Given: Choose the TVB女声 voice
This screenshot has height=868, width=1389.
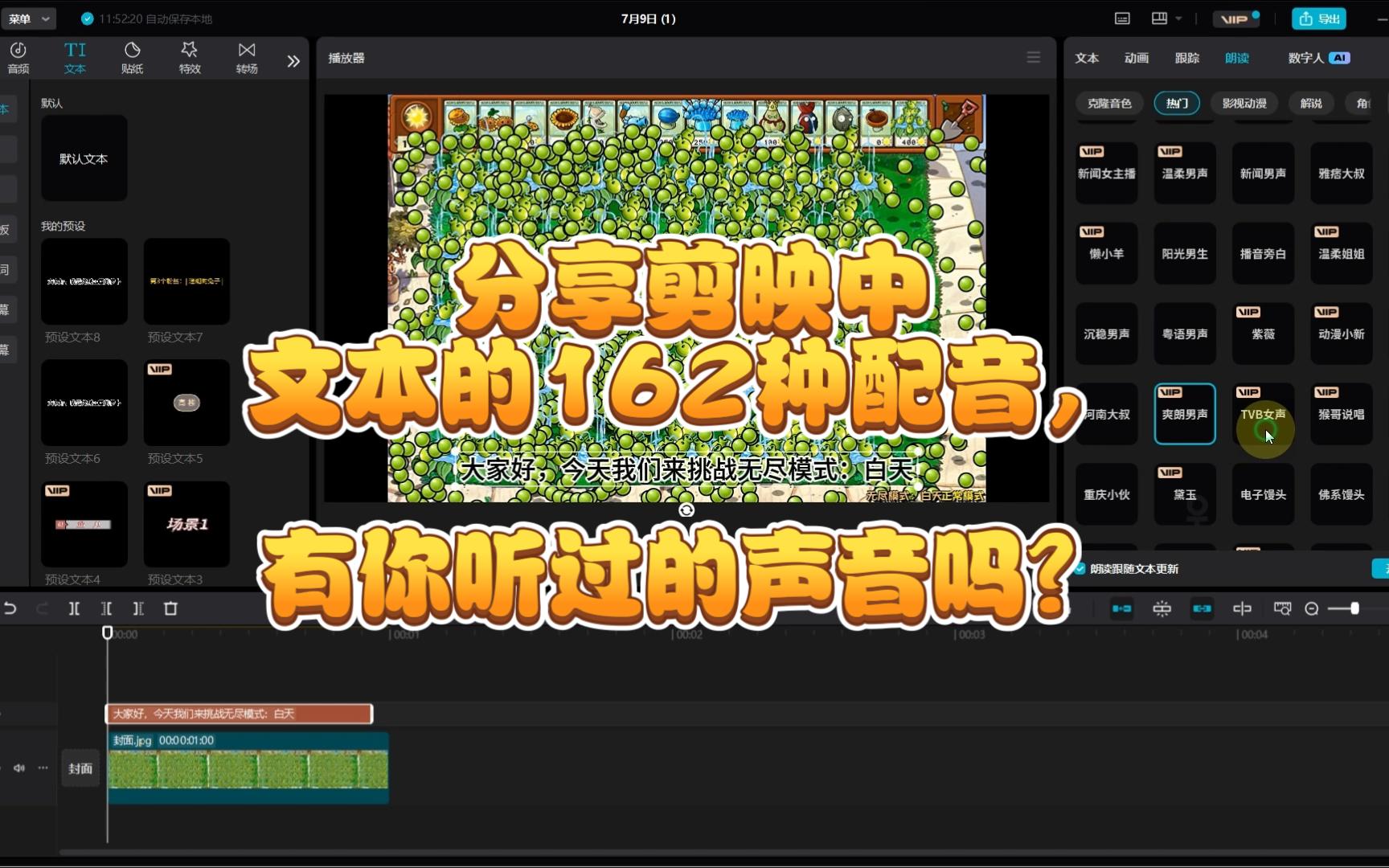Looking at the screenshot, I should [x=1263, y=414].
